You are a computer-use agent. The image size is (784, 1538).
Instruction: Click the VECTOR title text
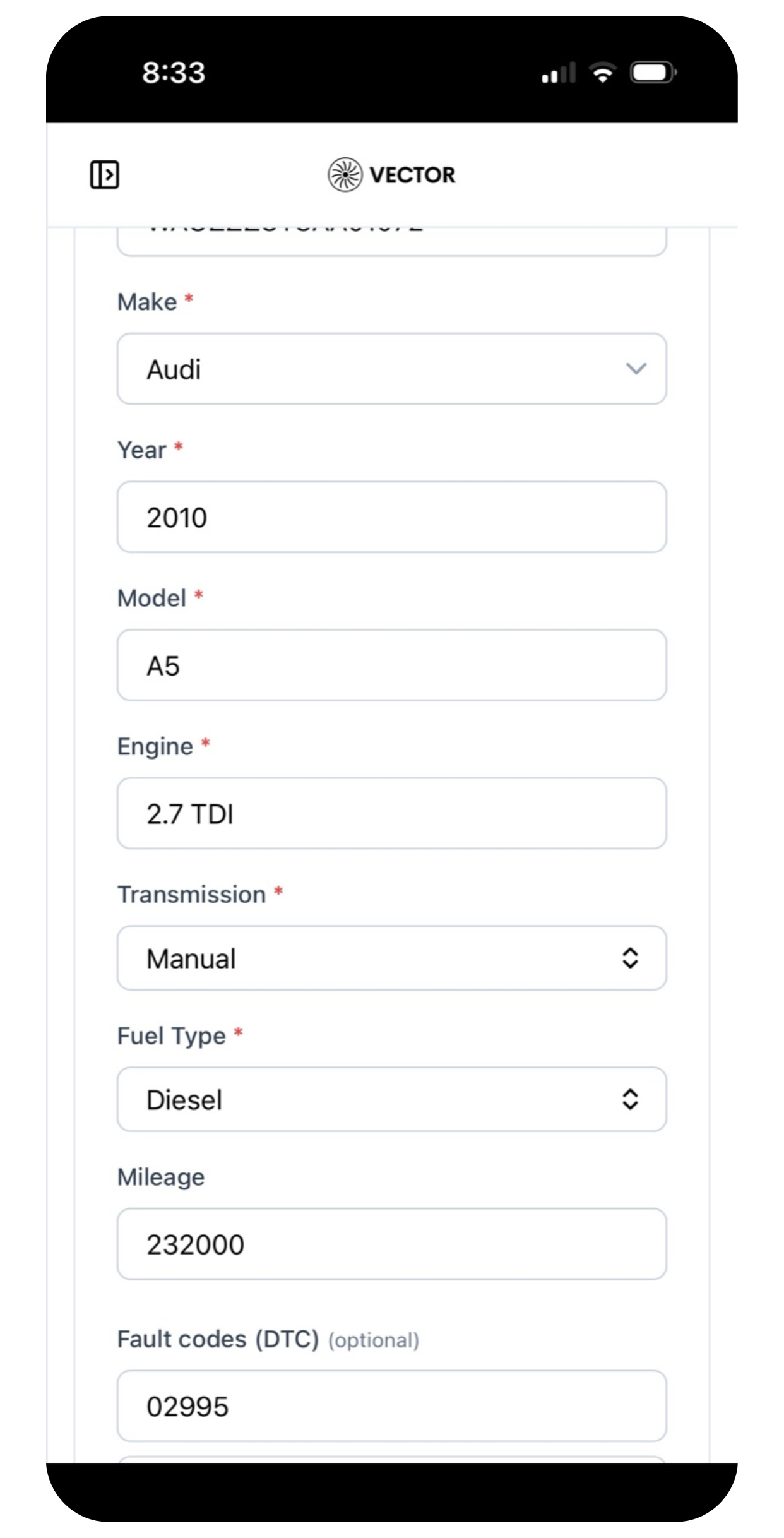(x=412, y=175)
